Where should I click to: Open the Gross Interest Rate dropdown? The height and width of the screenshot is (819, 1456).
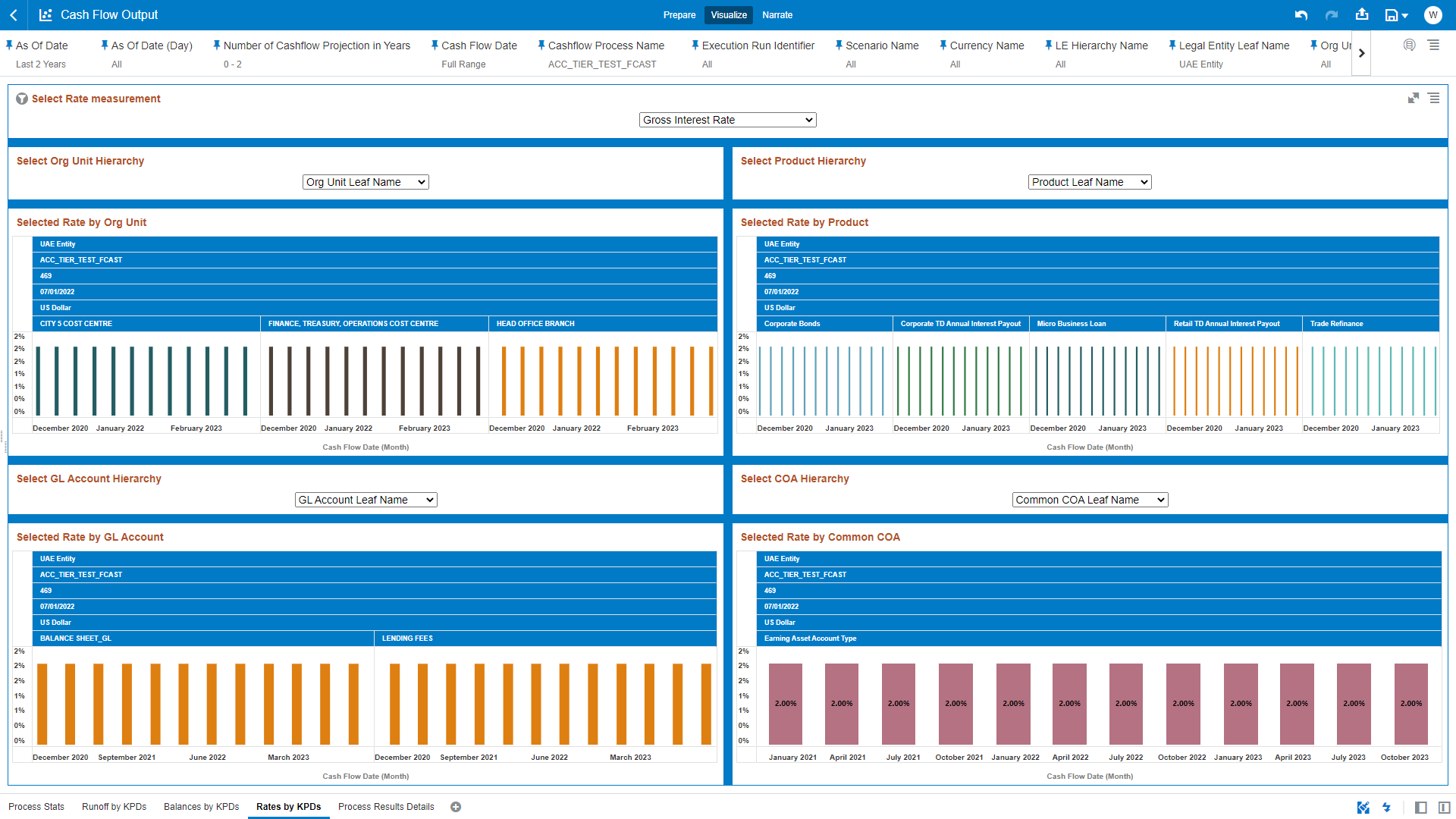(x=727, y=120)
